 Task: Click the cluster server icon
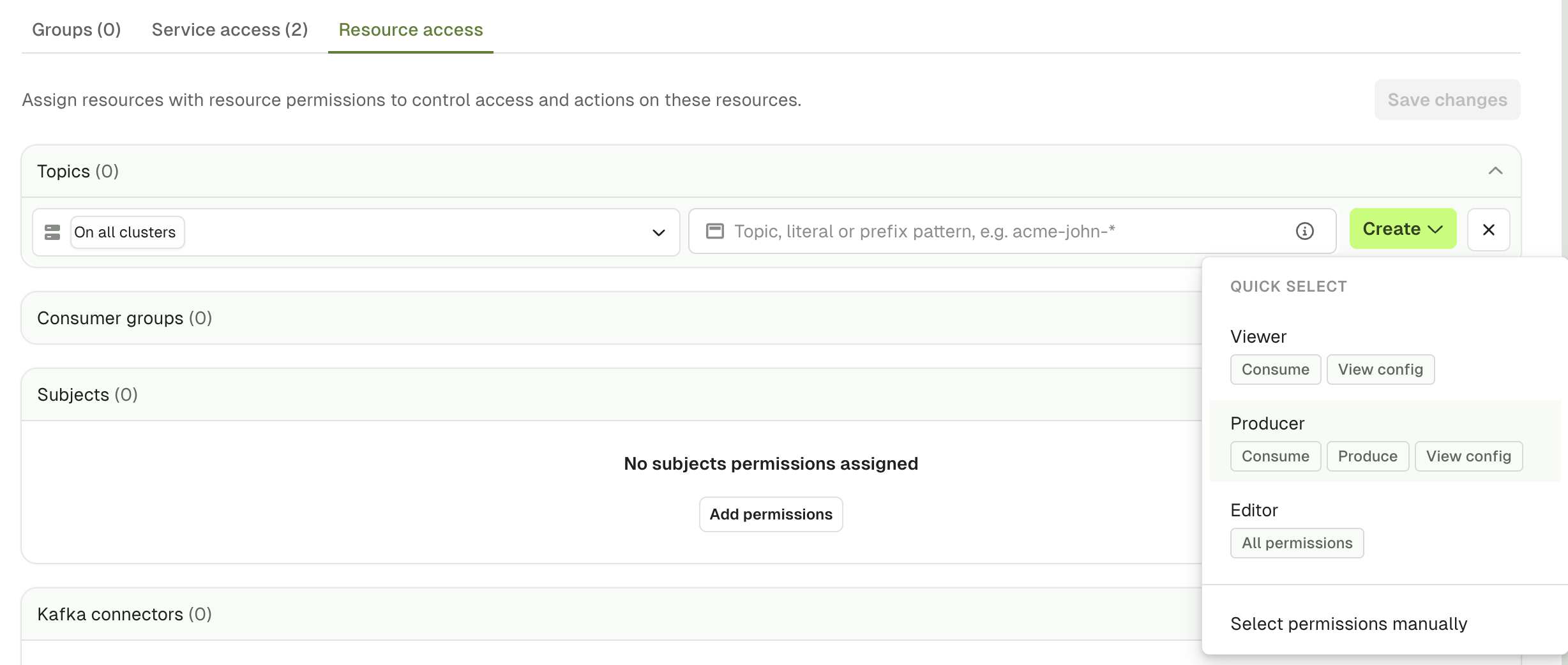[x=52, y=232]
